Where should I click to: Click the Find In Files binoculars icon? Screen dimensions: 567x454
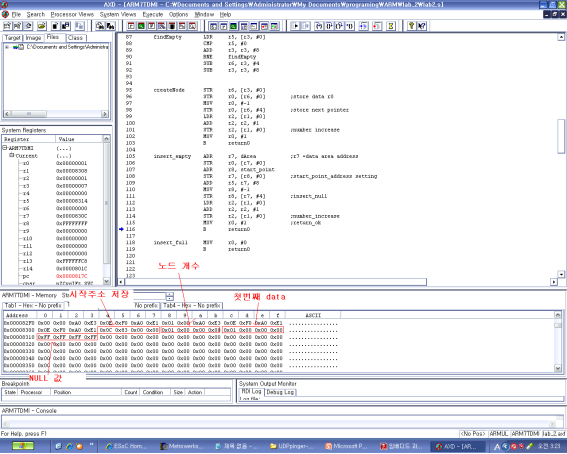pos(110,26)
